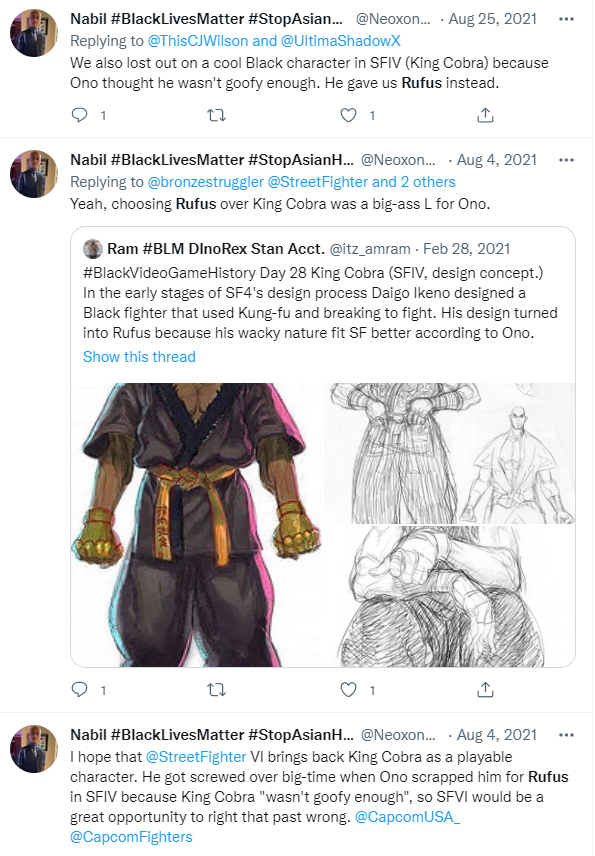Reply to the big-ass L tweet

click(x=80, y=690)
